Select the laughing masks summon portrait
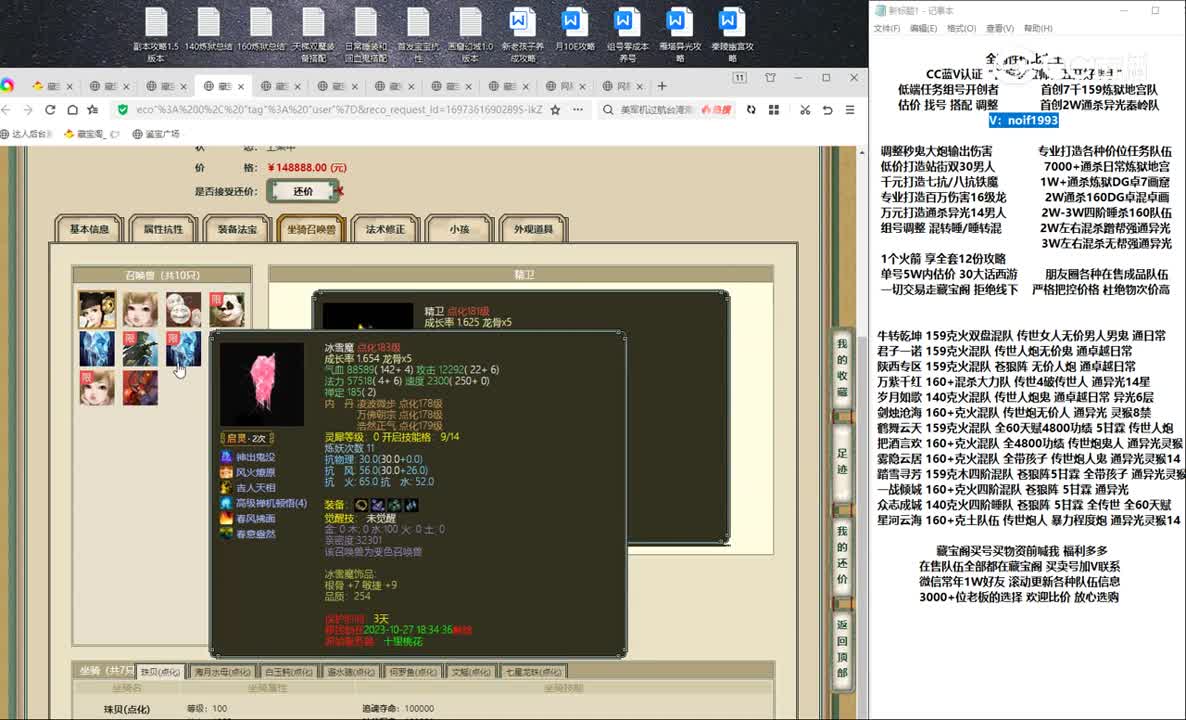The image size is (1186, 720). [x=184, y=309]
